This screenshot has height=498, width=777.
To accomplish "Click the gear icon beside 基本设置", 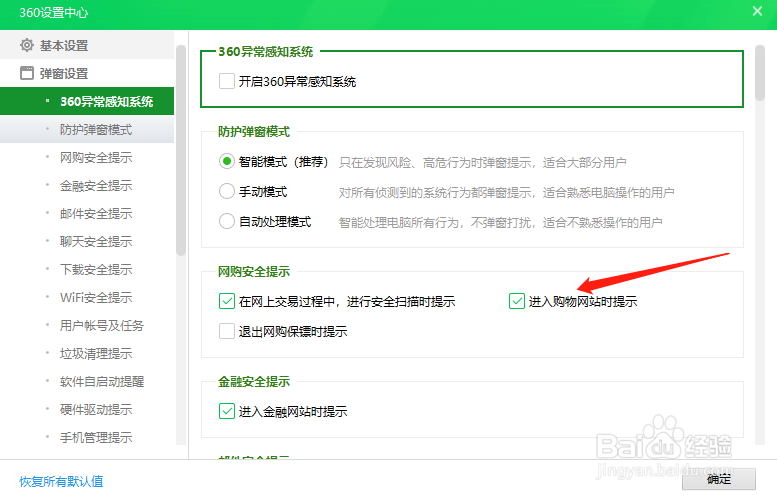I will [x=27, y=45].
